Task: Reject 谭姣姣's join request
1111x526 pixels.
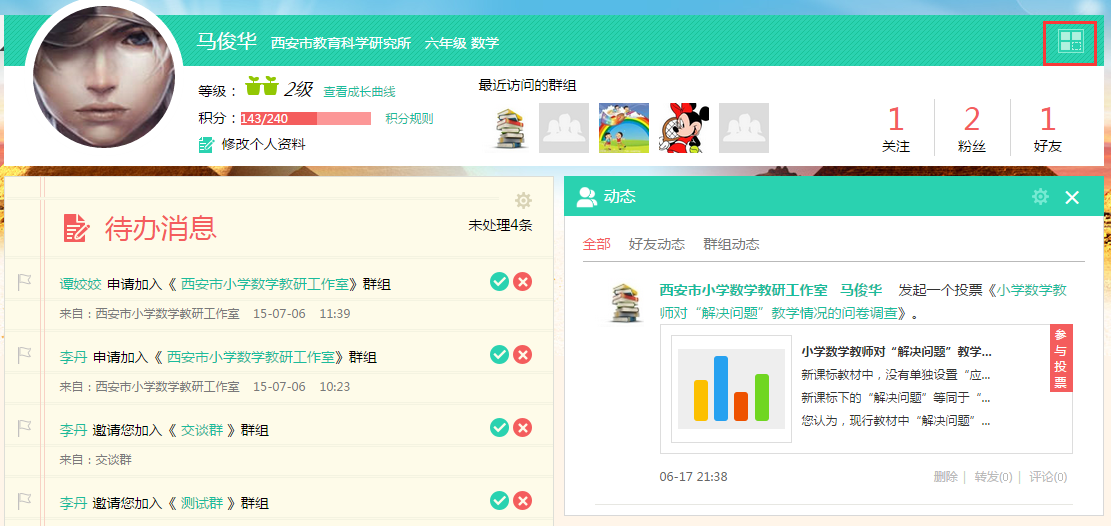Action: tap(522, 282)
